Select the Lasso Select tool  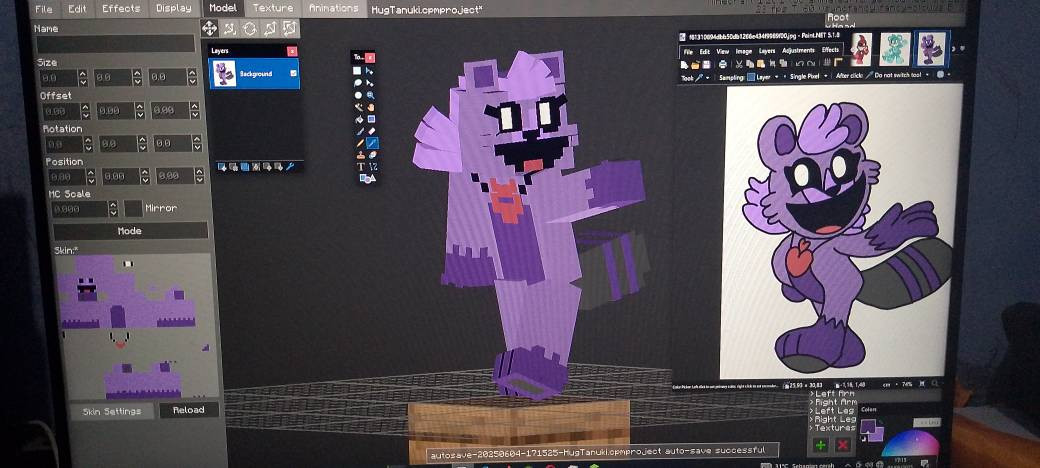coord(358,83)
